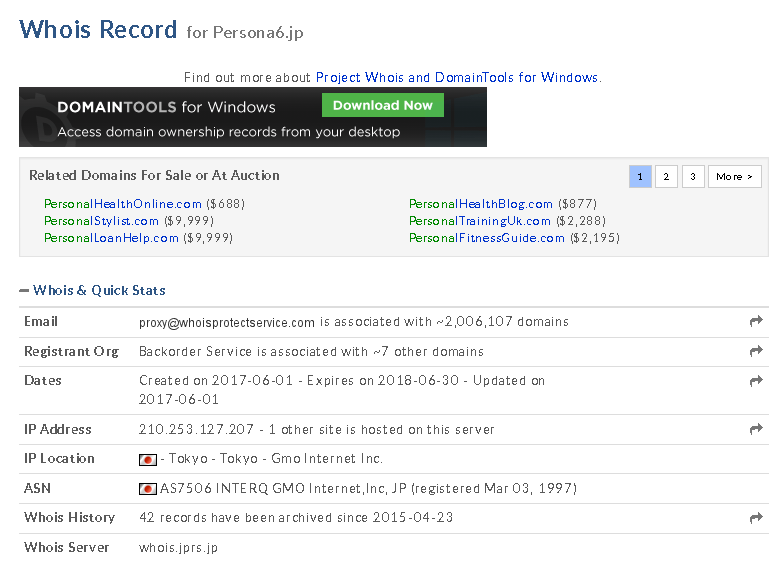Viewport: 781px width, 574px height.
Task: Click the share arrow in the Whois History row
Action: pos(756,518)
